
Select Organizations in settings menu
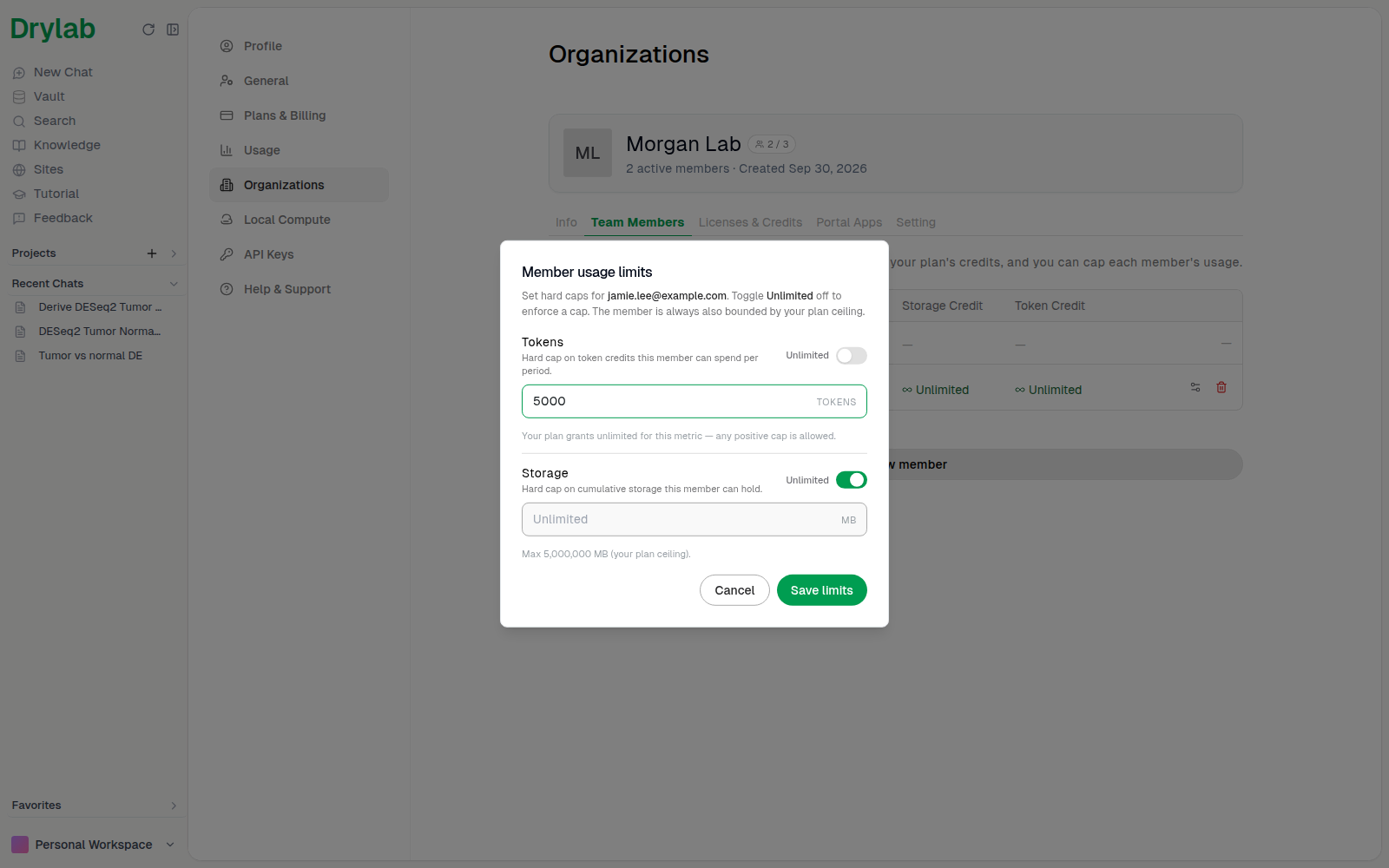299,185
